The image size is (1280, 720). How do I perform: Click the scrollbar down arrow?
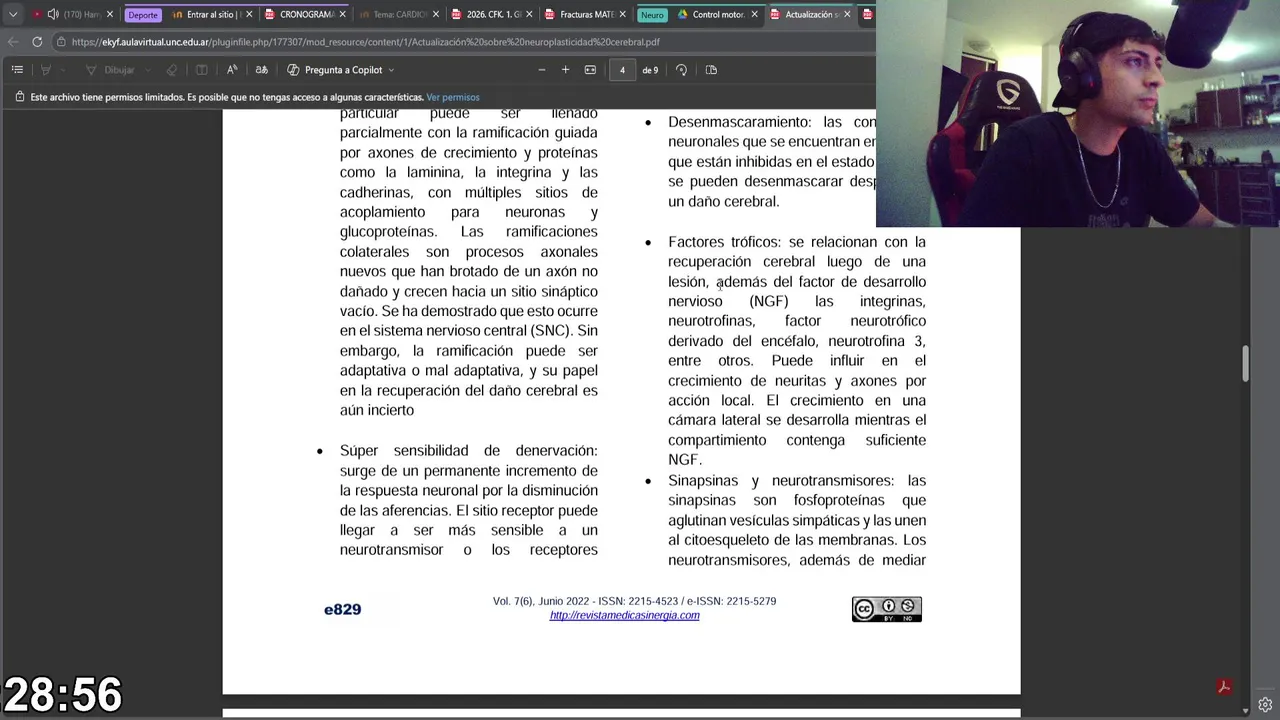(1245, 711)
